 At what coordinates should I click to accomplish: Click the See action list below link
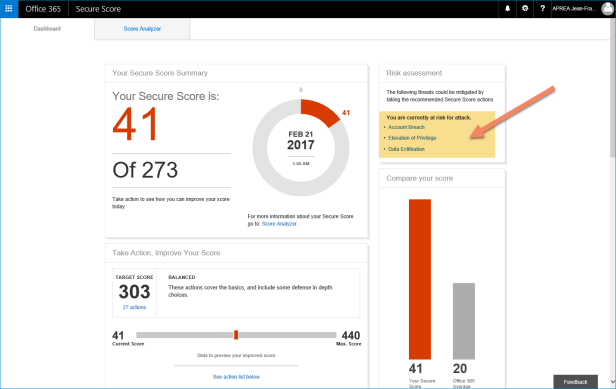[236, 376]
